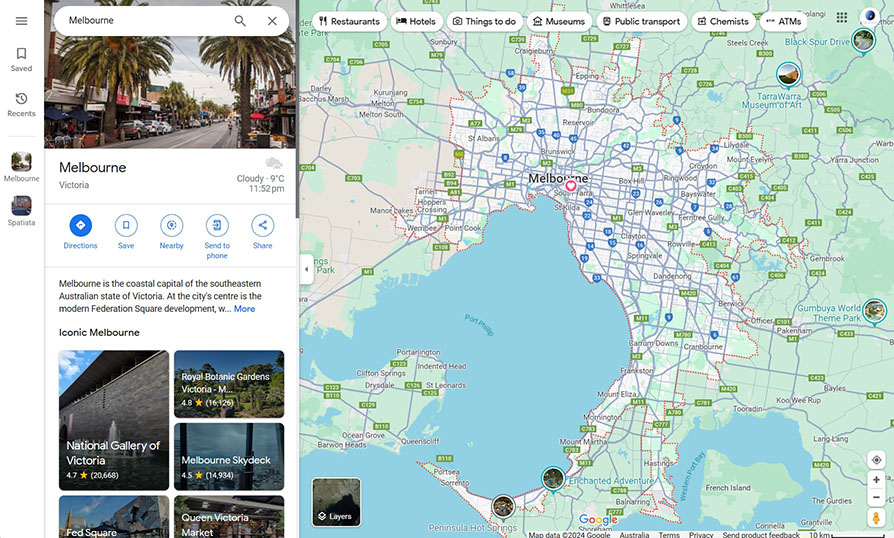Open the Enchanted Adventure photo marker
Viewport: 894px width, 538px height.
click(552, 479)
